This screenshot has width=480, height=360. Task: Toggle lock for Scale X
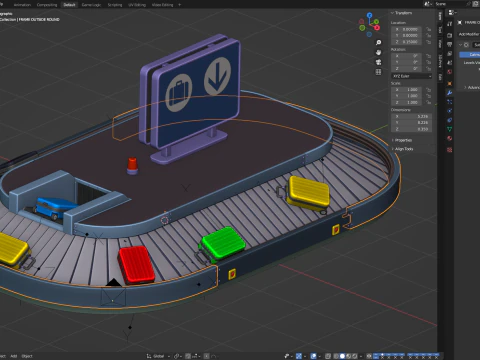pos(429,90)
